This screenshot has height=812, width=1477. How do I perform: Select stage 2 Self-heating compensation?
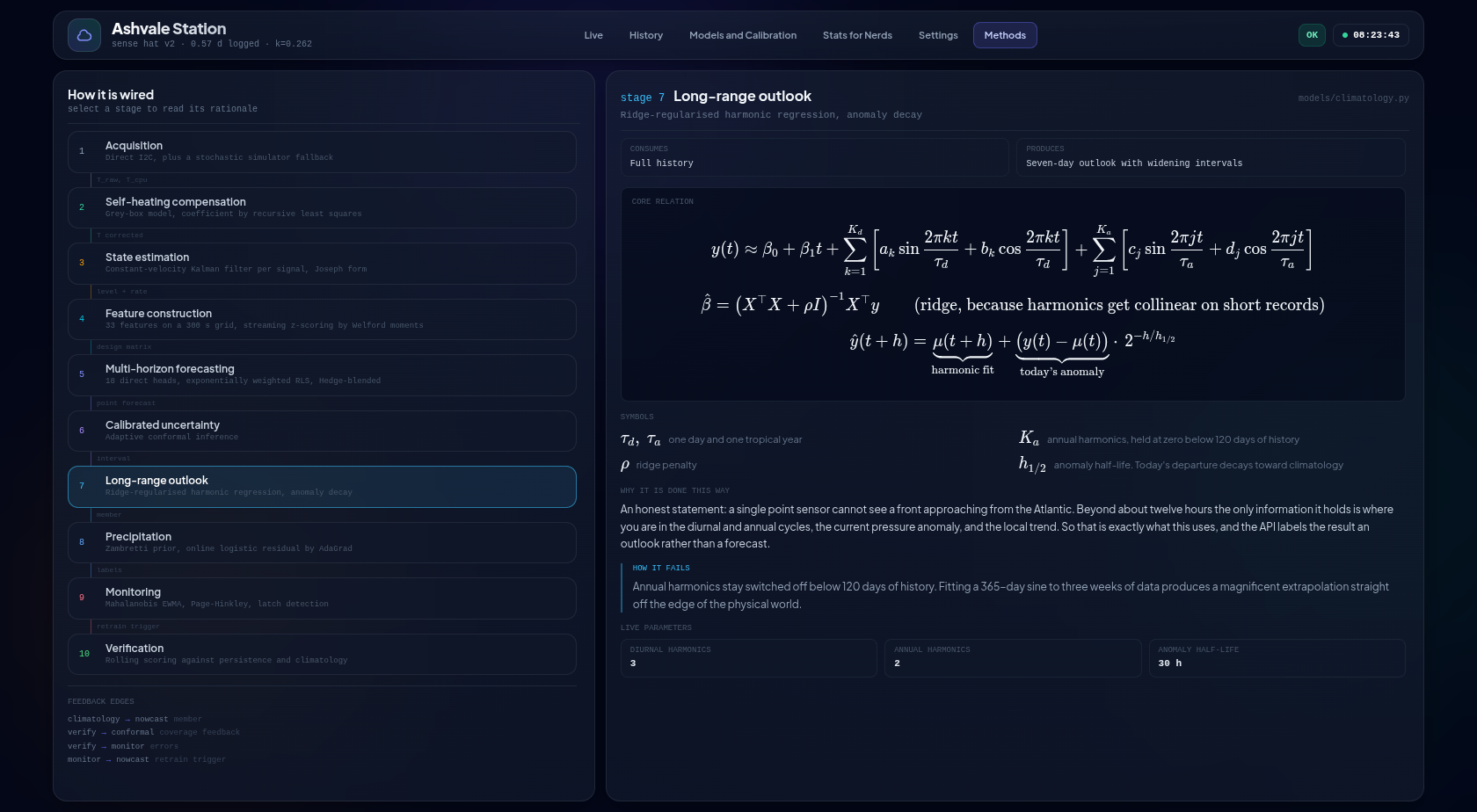(x=322, y=207)
